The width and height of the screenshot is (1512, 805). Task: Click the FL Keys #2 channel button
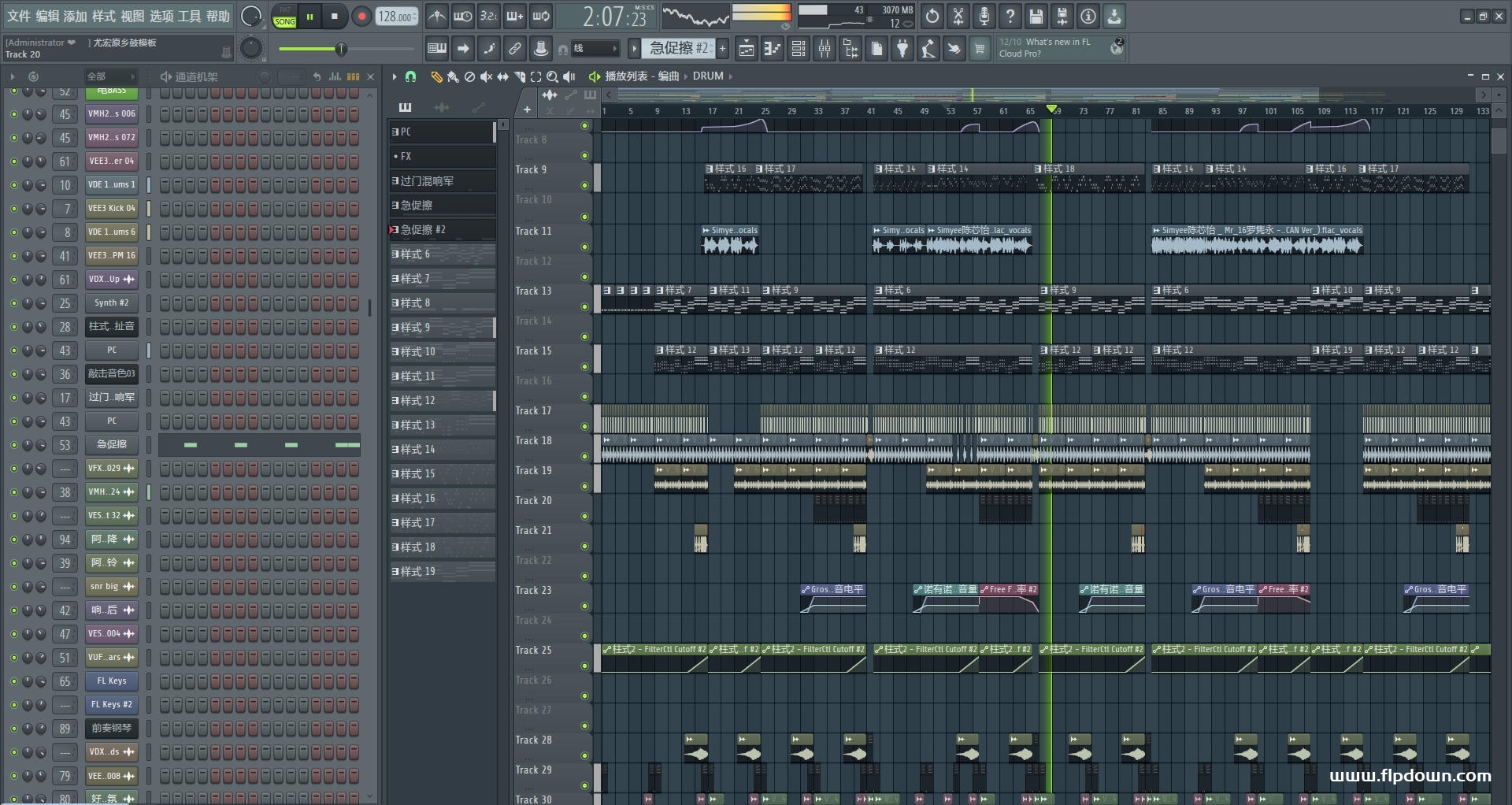111,705
